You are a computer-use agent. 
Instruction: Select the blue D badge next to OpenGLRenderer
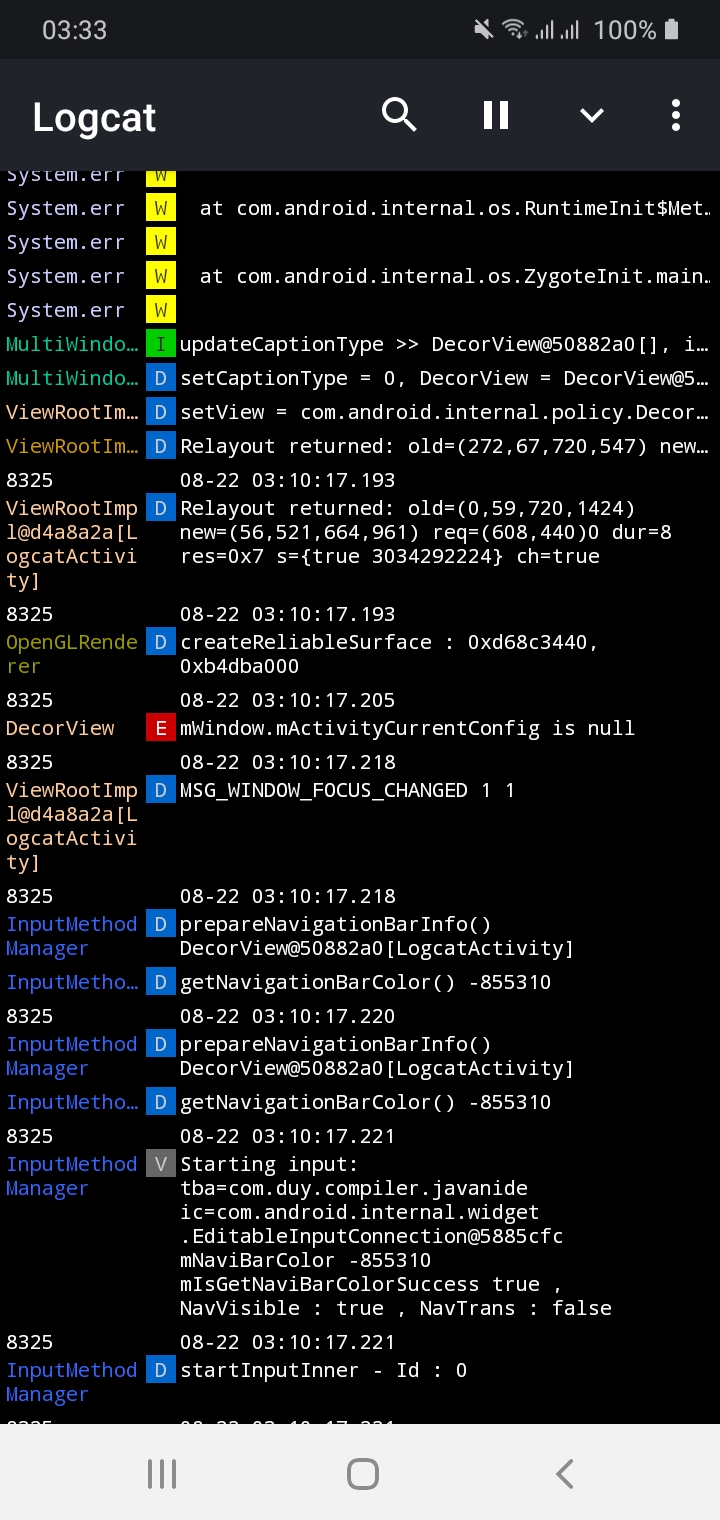(160, 642)
